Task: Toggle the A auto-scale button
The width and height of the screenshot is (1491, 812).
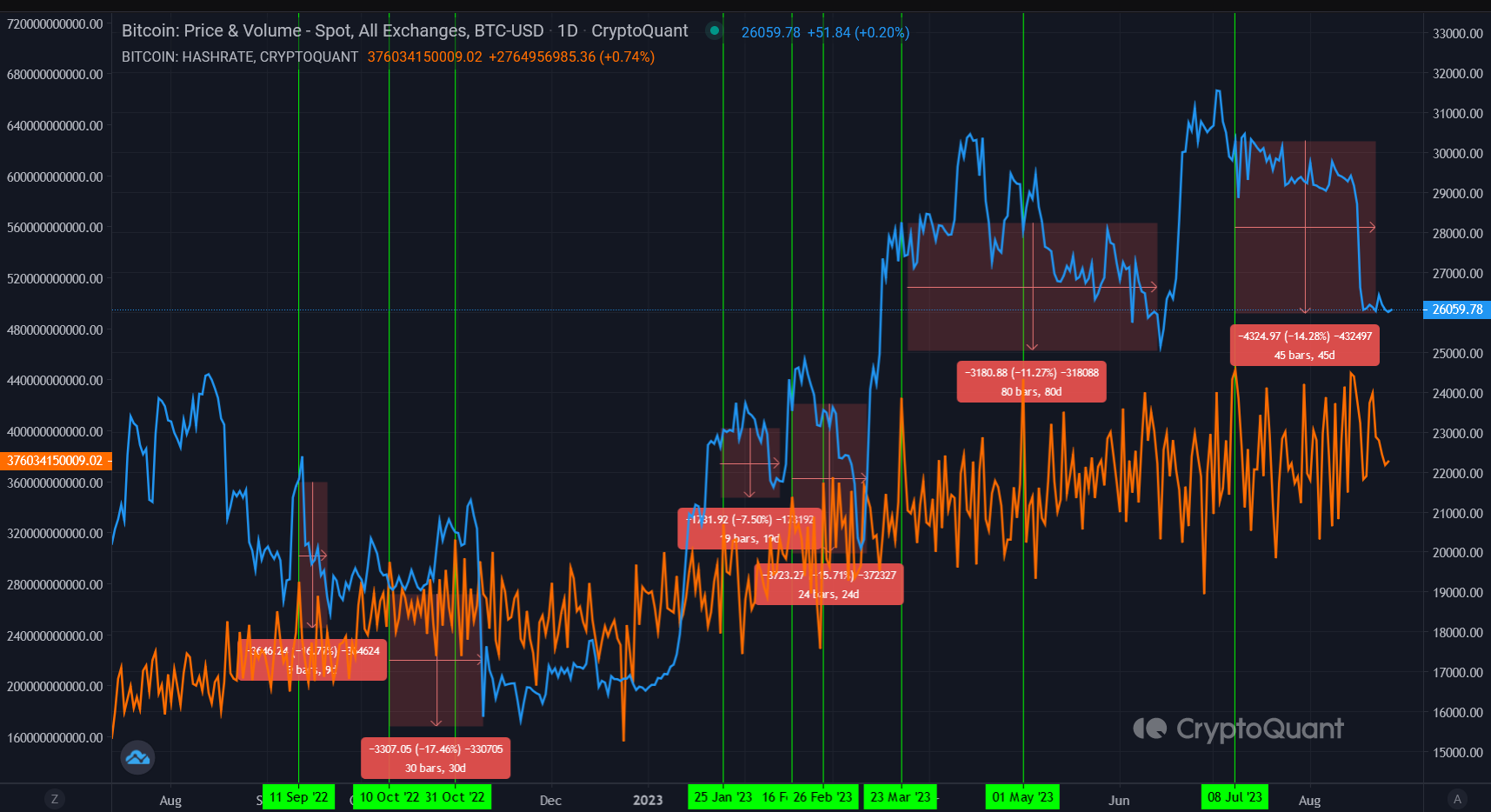Action: coord(1458,799)
